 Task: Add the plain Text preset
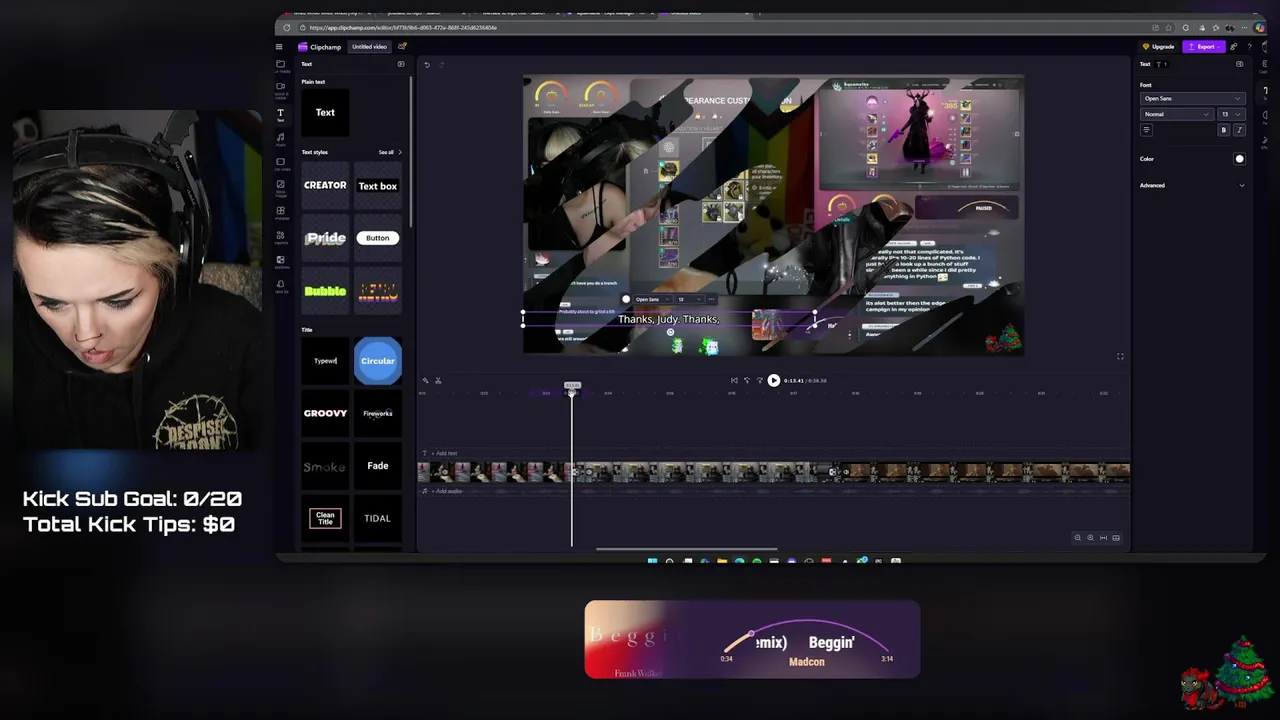click(325, 113)
